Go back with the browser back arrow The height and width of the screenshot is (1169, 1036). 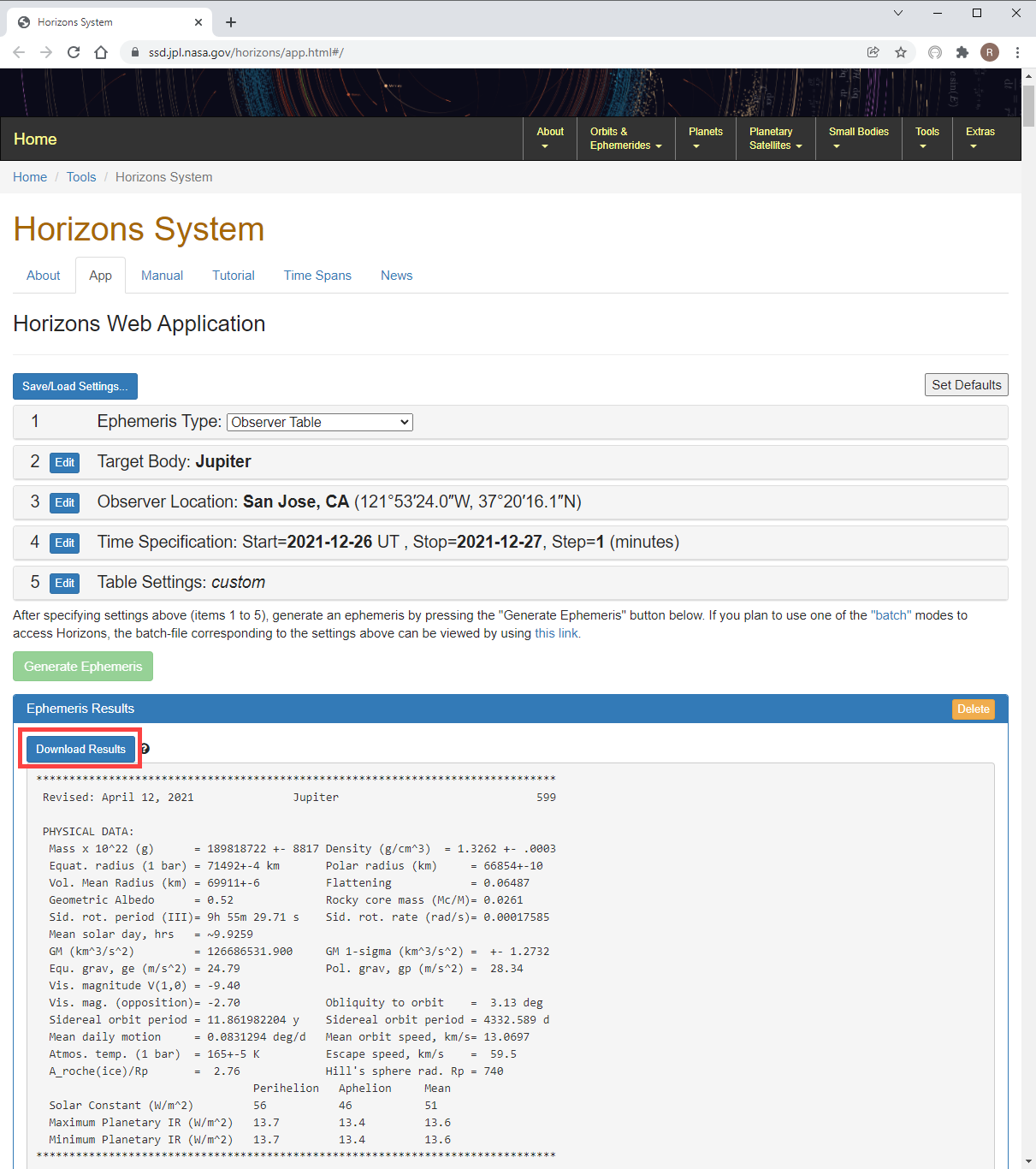pos(19,52)
